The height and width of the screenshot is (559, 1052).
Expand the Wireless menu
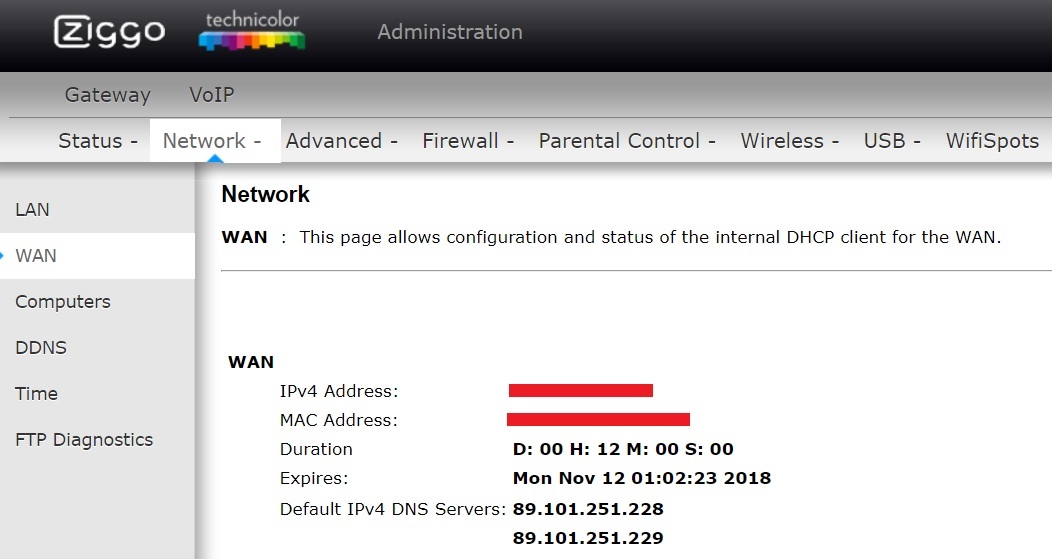pyautogui.click(x=789, y=141)
